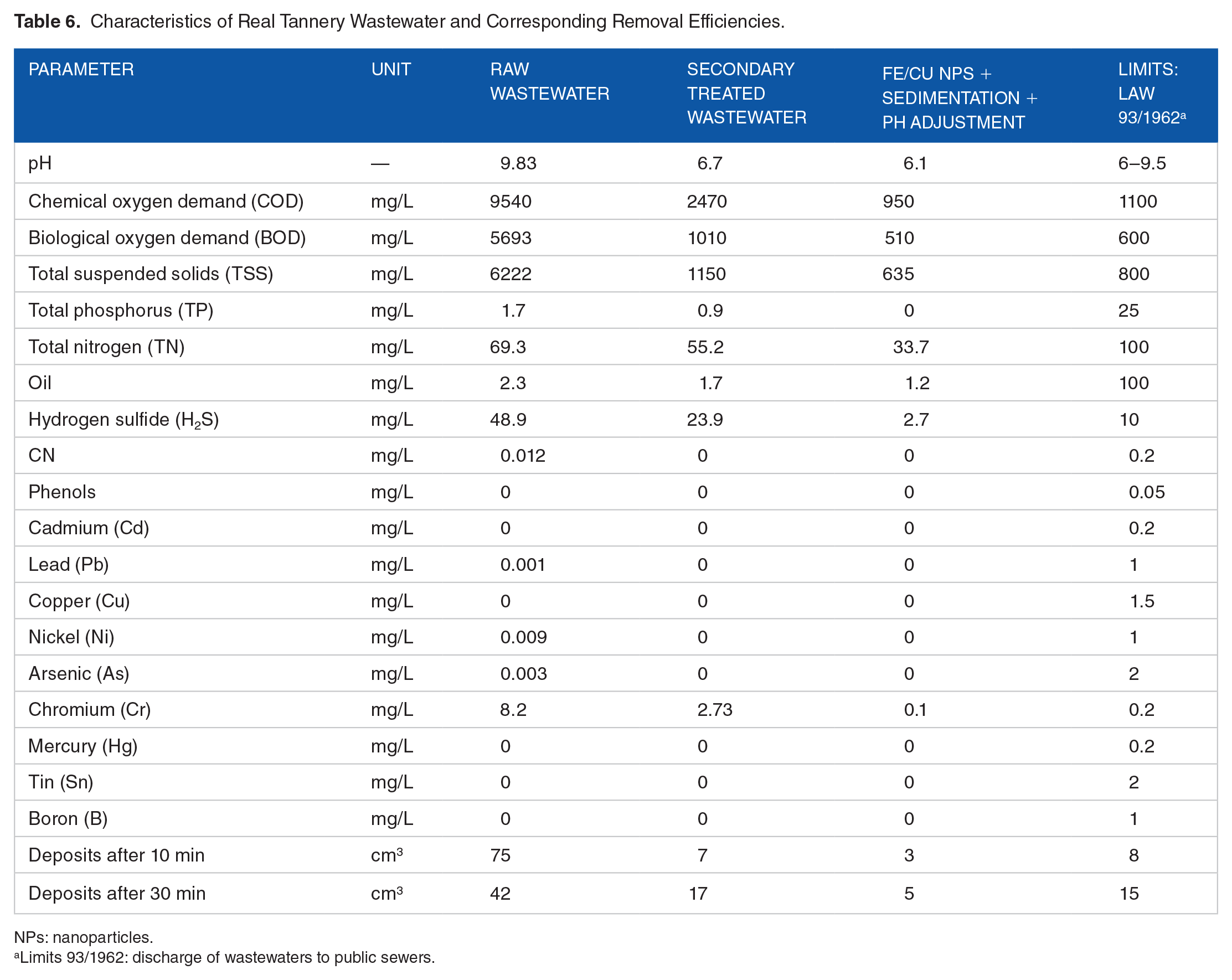Select the RAW WASTEWATER column header
Image resolution: width=1232 pixels, height=980 pixels.
(x=549, y=82)
